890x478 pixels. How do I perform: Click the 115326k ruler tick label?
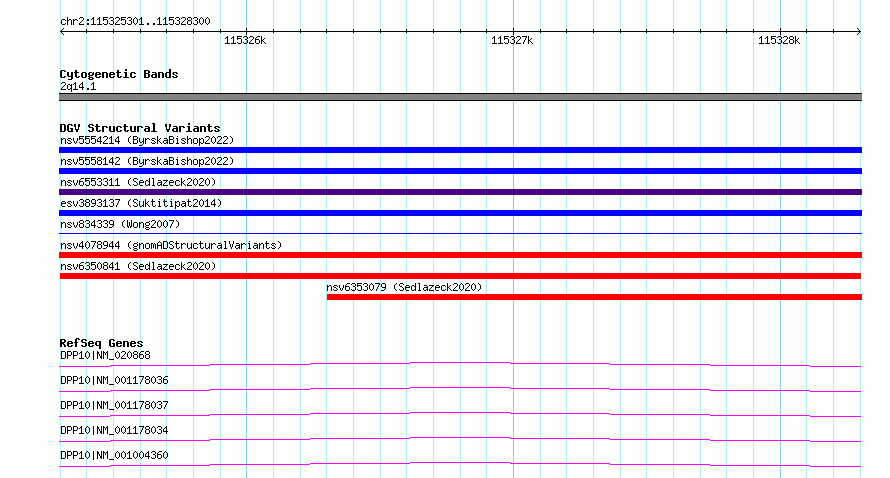[x=245, y=40]
